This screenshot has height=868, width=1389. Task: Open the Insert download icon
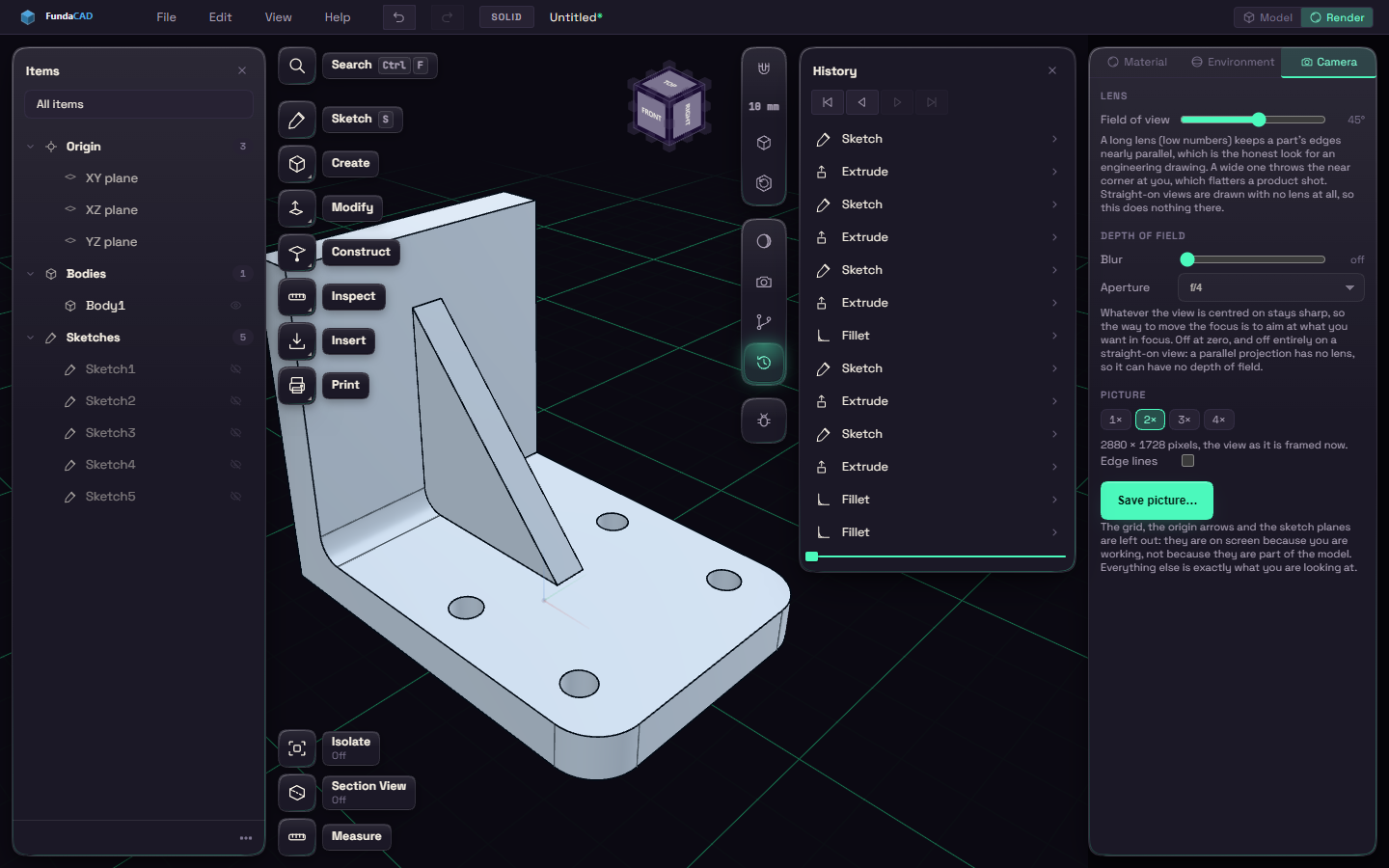pos(297,341)
